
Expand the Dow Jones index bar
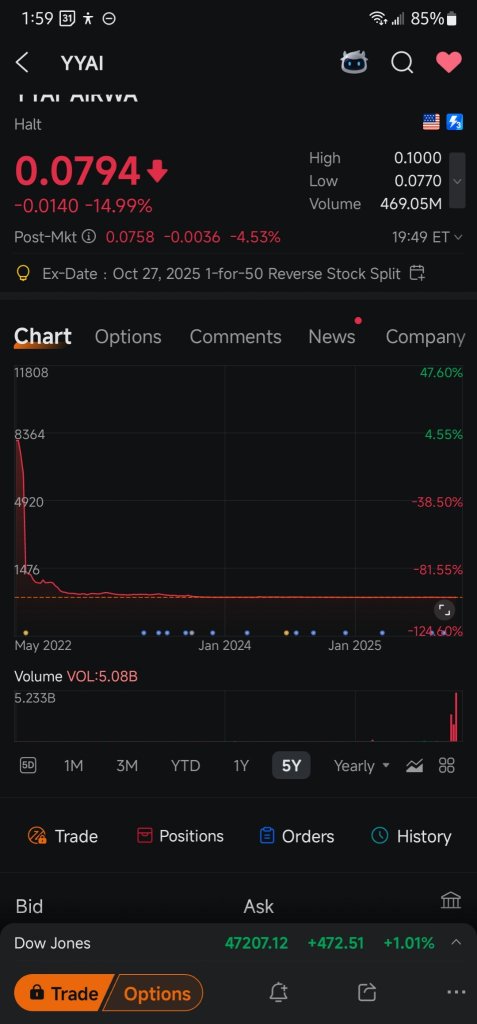pyautogui.click(x=456, y=942)
